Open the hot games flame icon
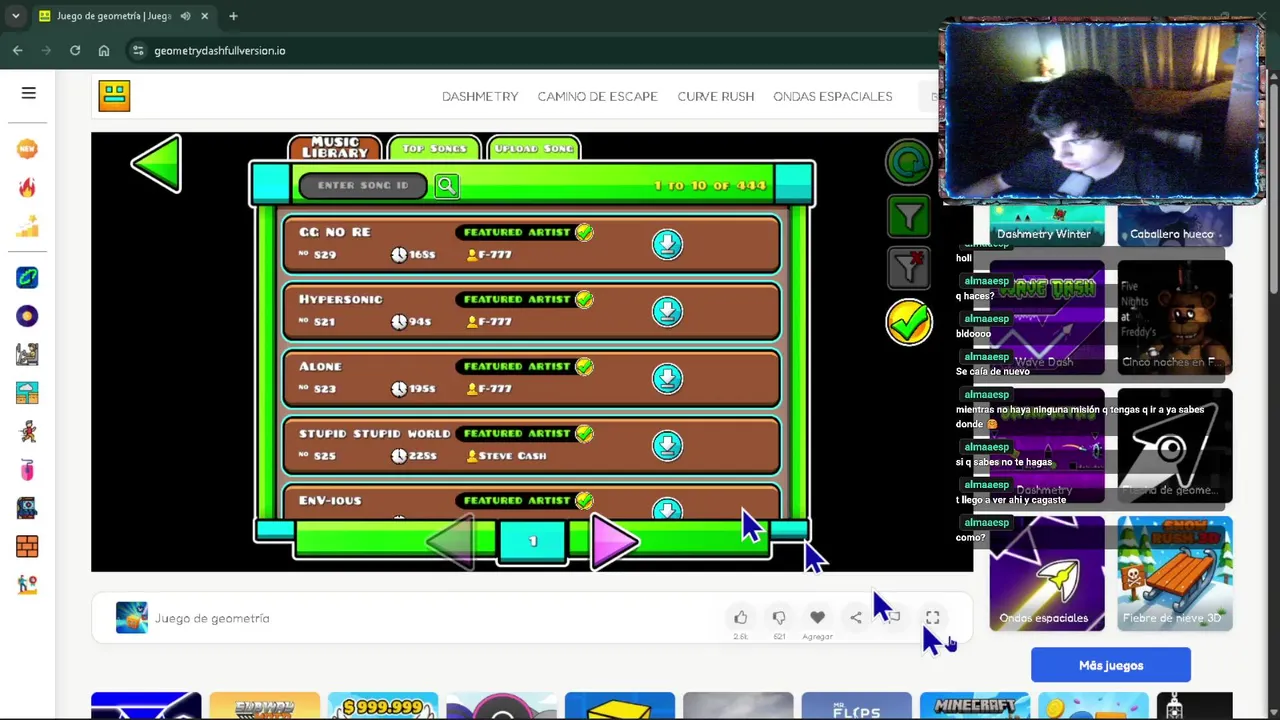 [x=27, y=188]
